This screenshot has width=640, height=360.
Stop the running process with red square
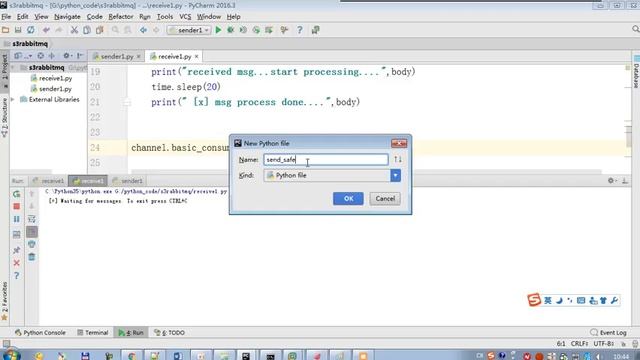click(x=16, y=207)
